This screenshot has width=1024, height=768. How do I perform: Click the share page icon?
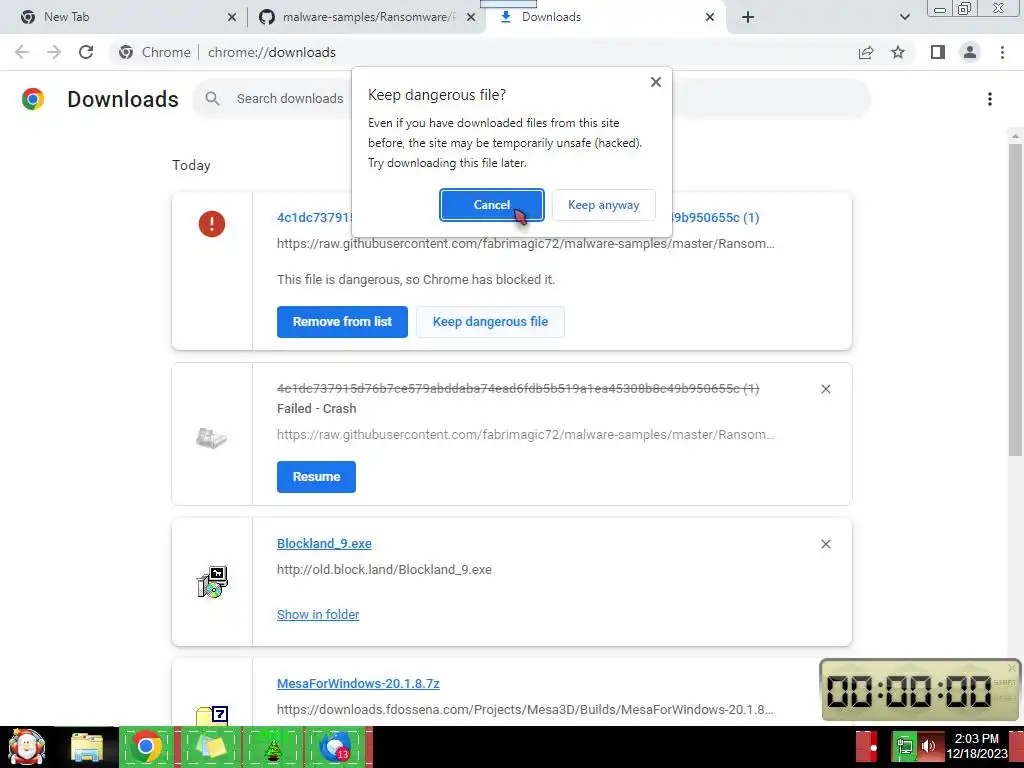tap(866, 52)
